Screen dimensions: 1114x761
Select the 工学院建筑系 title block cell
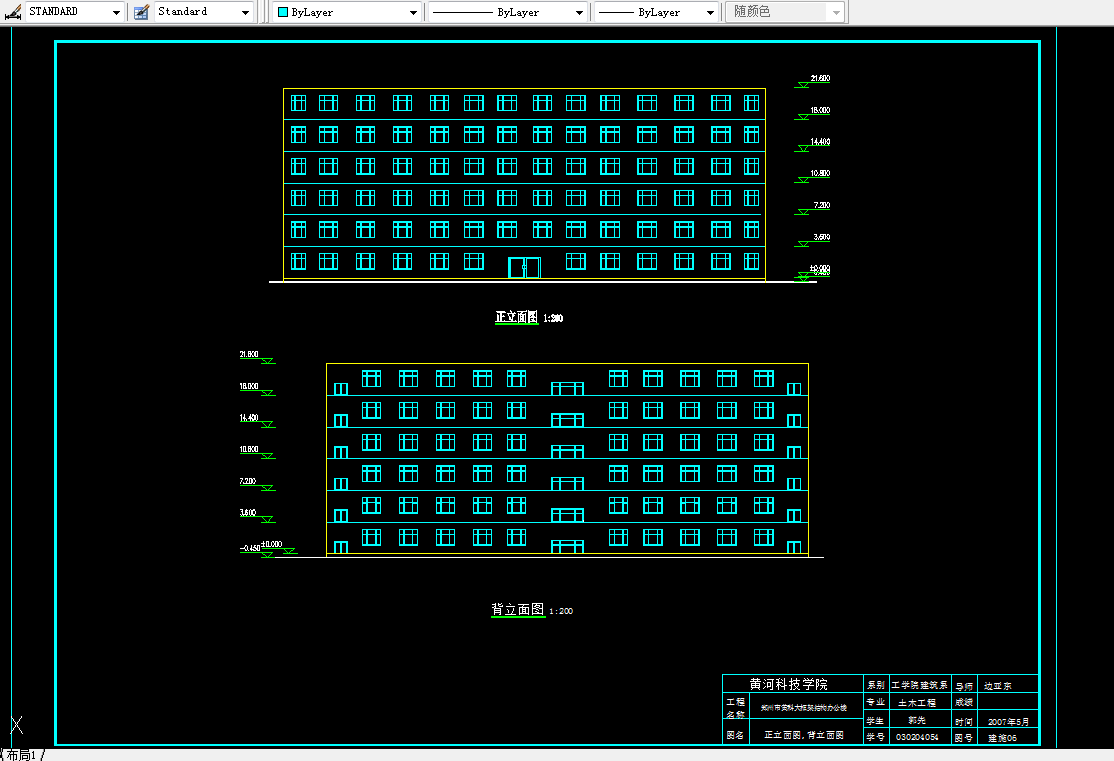pyautogui.click(x=919, y=685)
